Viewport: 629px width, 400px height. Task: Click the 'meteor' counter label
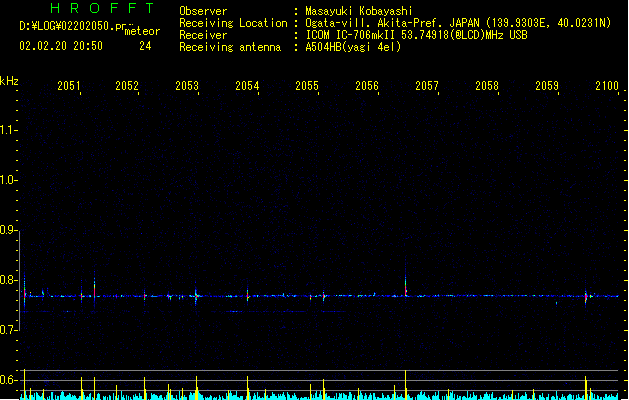pos(142,31)
